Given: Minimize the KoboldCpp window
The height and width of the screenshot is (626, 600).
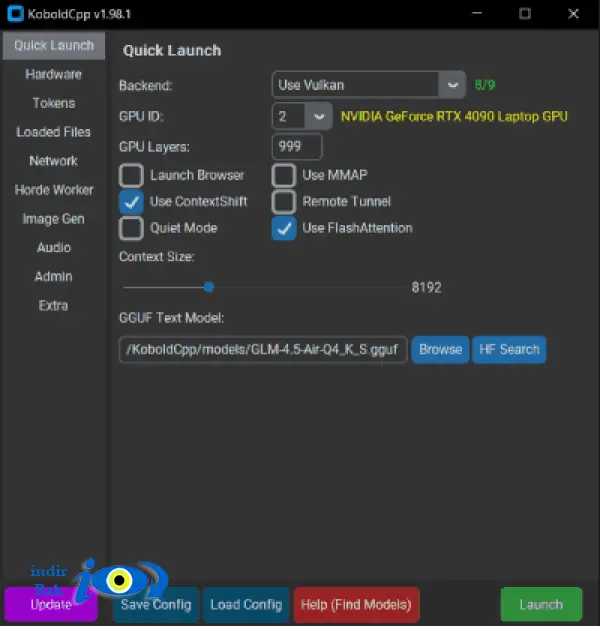Looking at the screenshot, I should pyautogui.click(x=477, y=14).
